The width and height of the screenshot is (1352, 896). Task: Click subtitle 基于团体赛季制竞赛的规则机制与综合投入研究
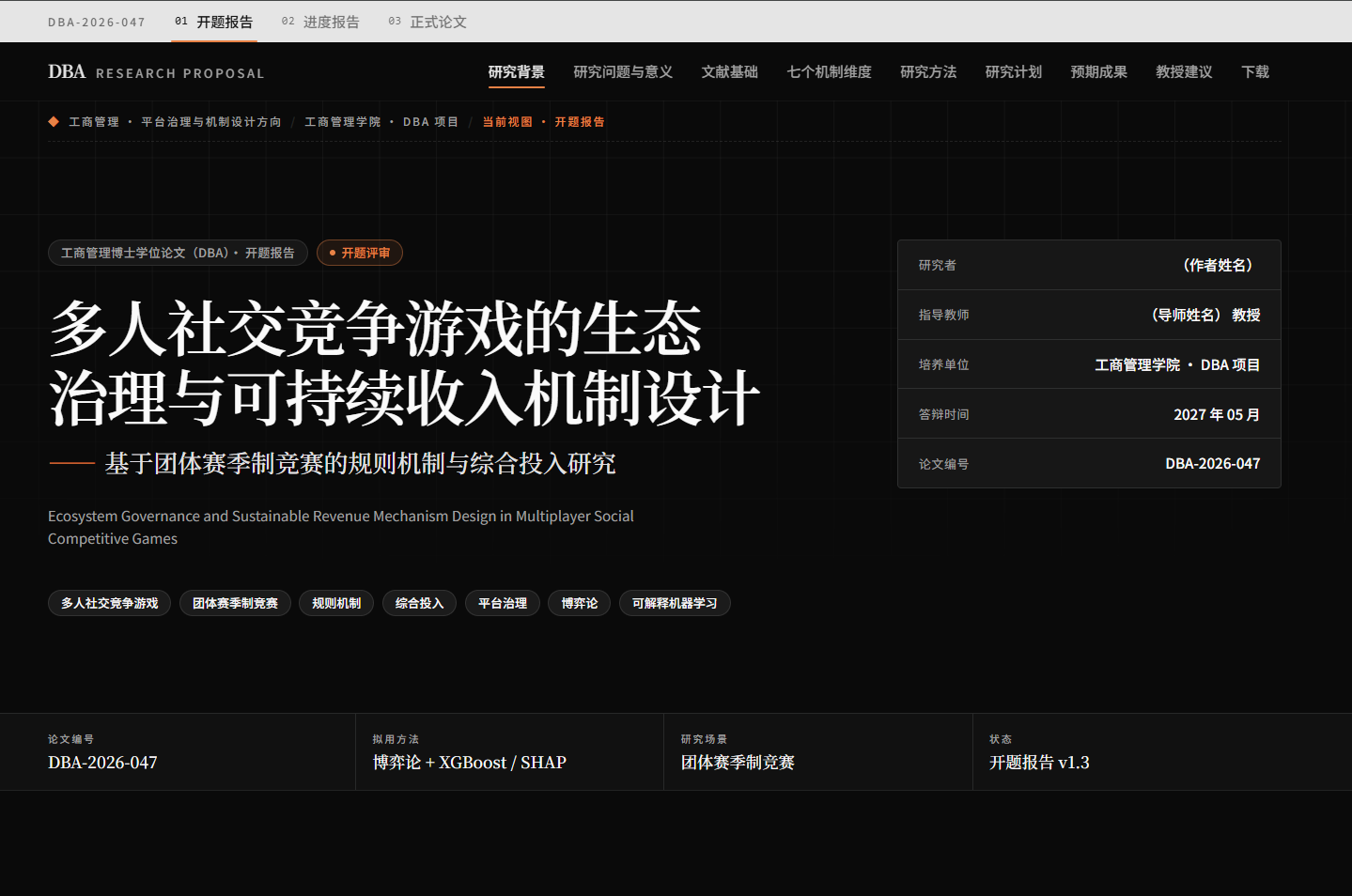pyautogui.click(x=360, y=463)
